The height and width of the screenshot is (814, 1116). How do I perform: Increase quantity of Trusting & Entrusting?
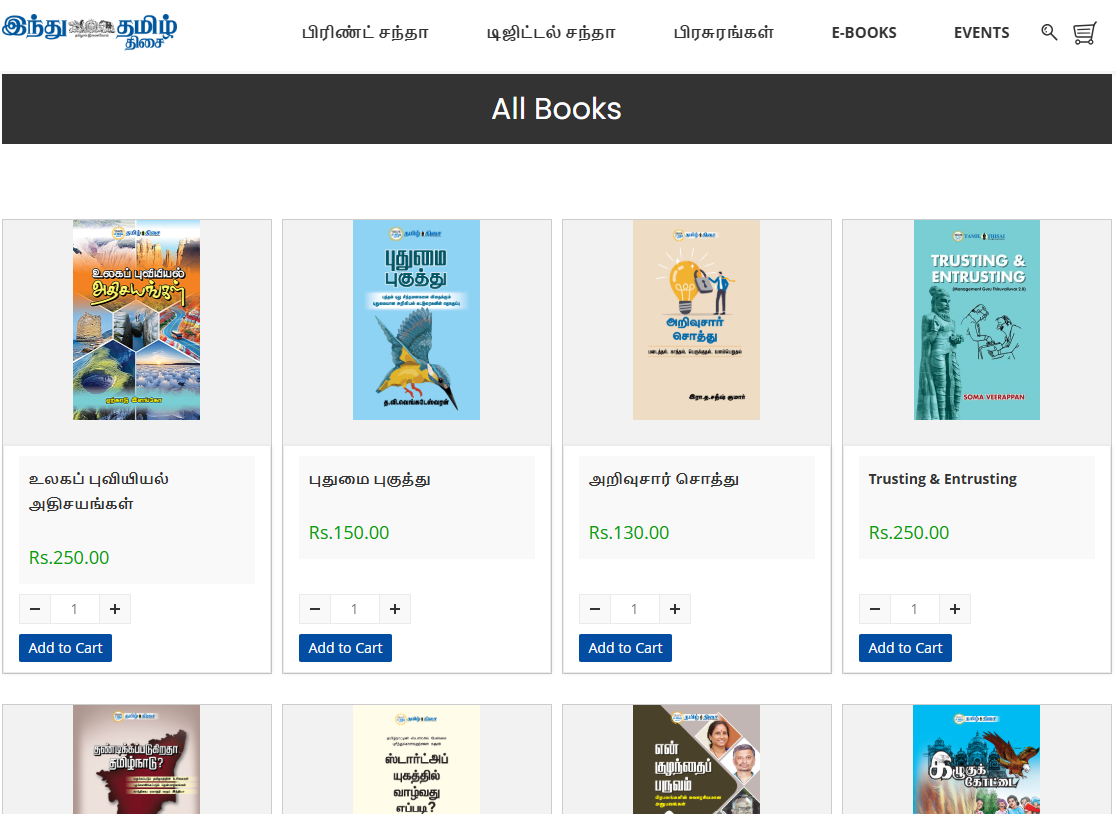pyautogui.click(x=955, y=609)
